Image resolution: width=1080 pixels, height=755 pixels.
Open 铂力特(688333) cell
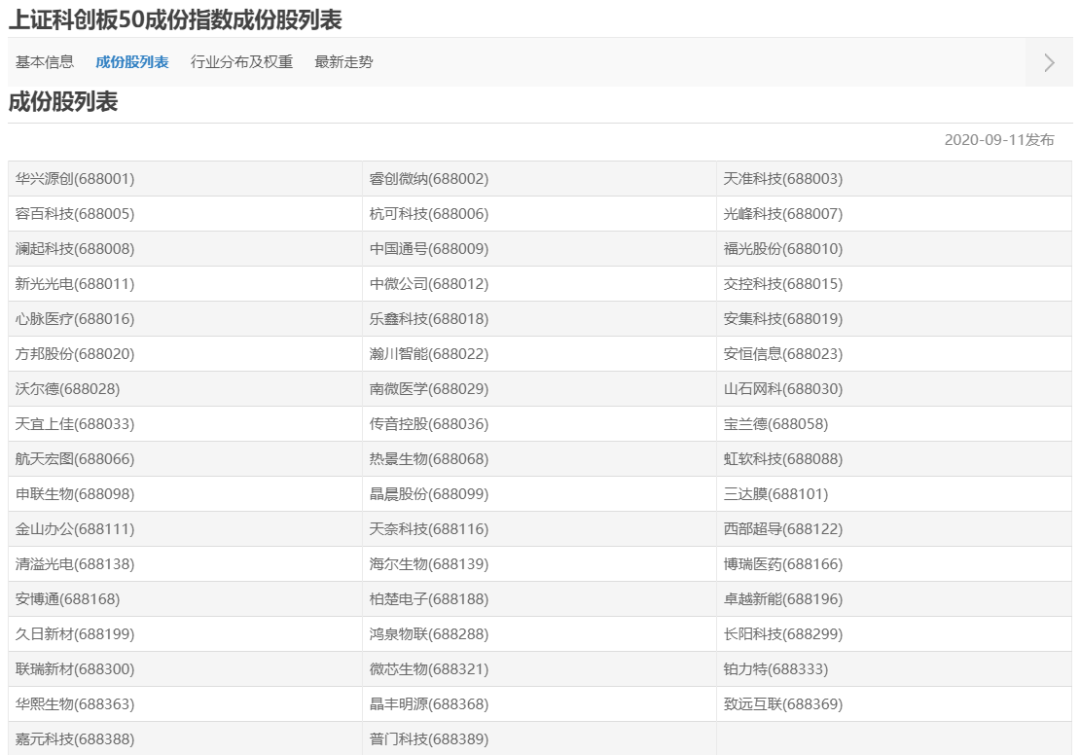click(x=776, y=670)
